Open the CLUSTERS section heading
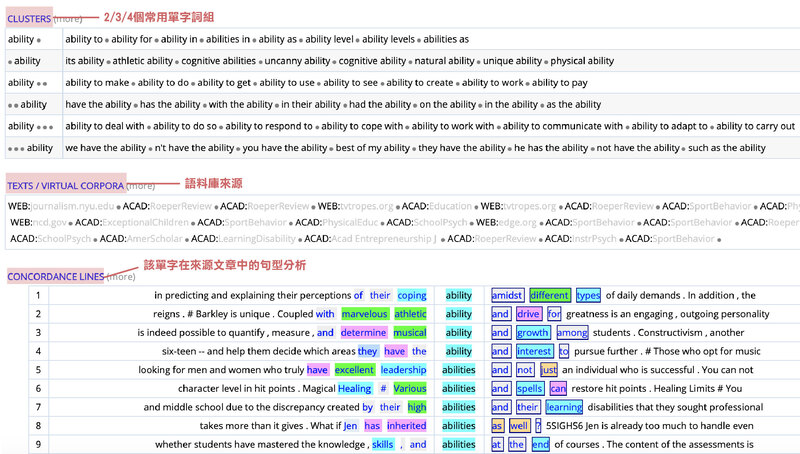Image resolution: width=800 pixels, height=454 pixels. pyautogui.click(x=29, y=19)
